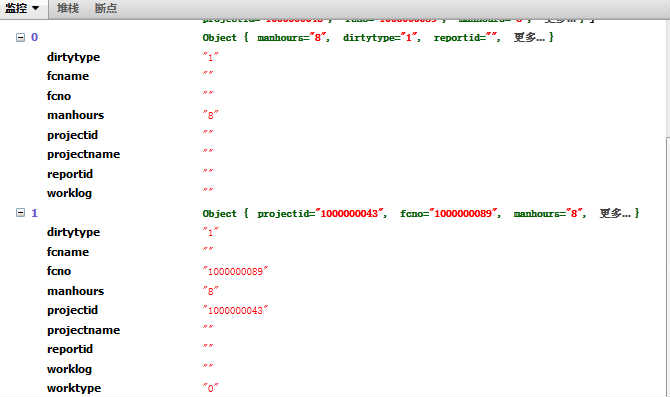Viewport: 670px width, 397px height.
Task: Select the projectid value "1000000043" in object 1
Action: pos(235,310)
